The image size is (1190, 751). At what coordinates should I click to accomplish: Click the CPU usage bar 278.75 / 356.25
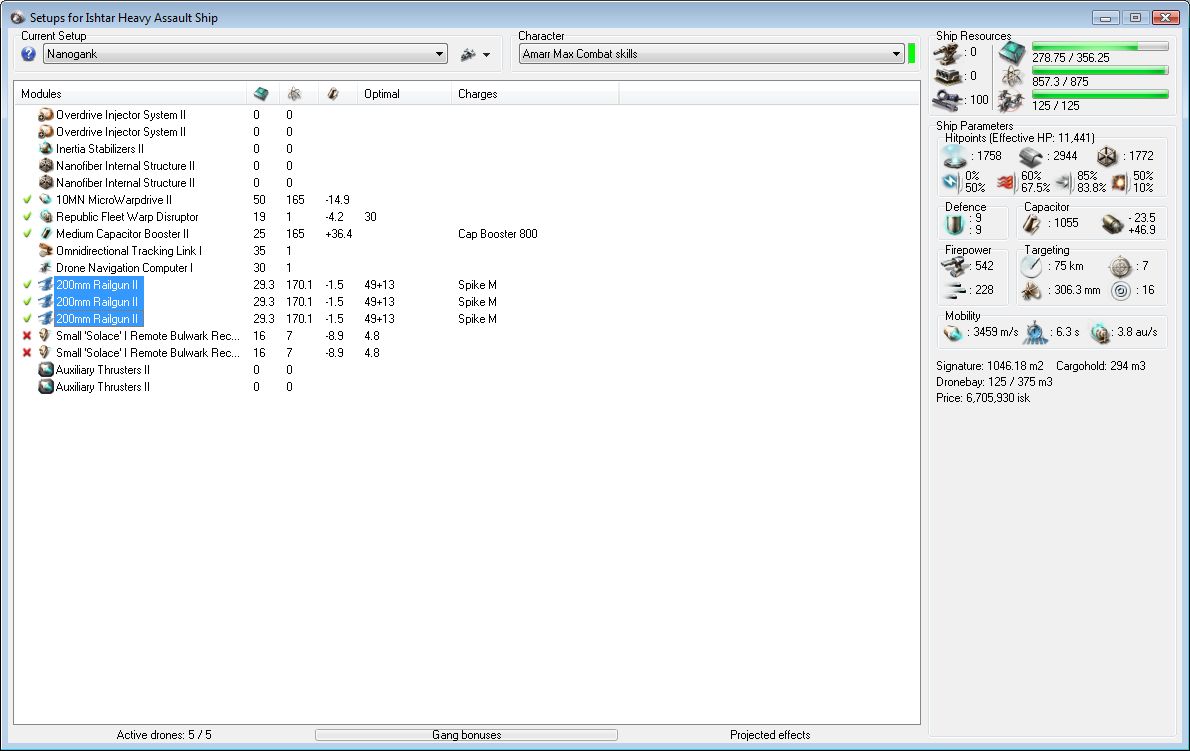click(x=1100, y=46)
